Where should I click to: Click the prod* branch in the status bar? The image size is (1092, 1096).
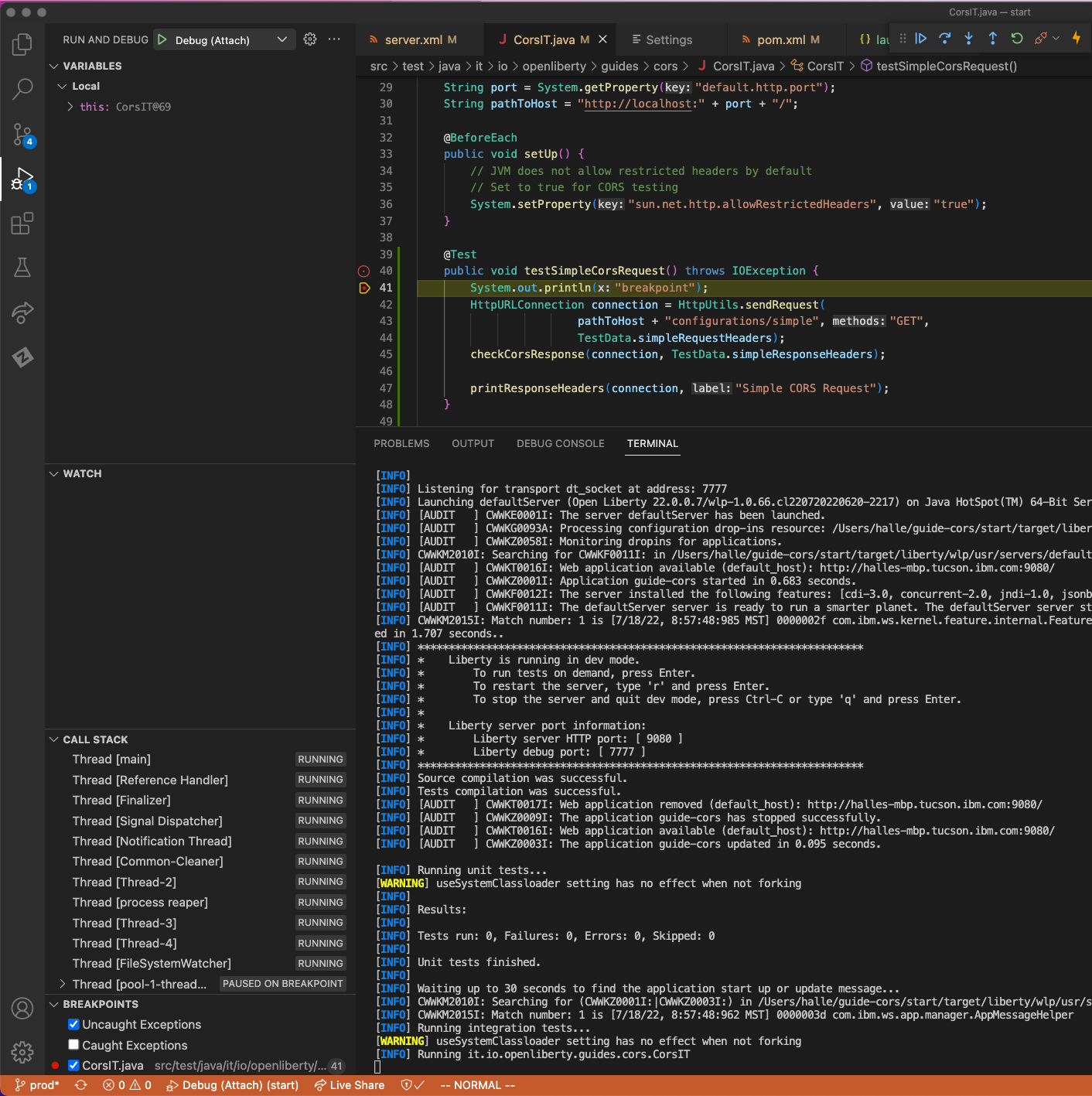[x=36, y=1085]
